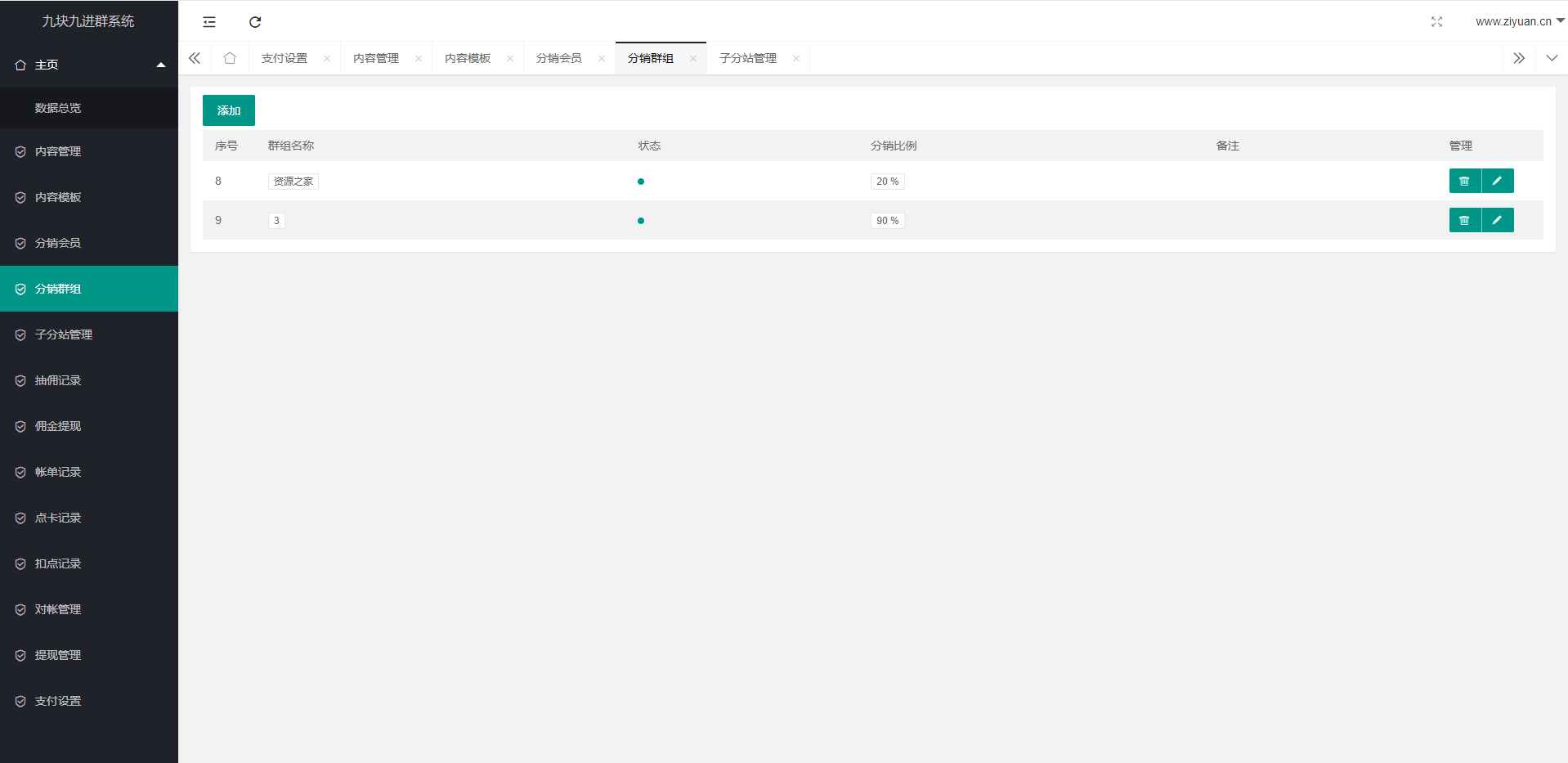Toggle the status dot of 资源之家

coord(641,182)
